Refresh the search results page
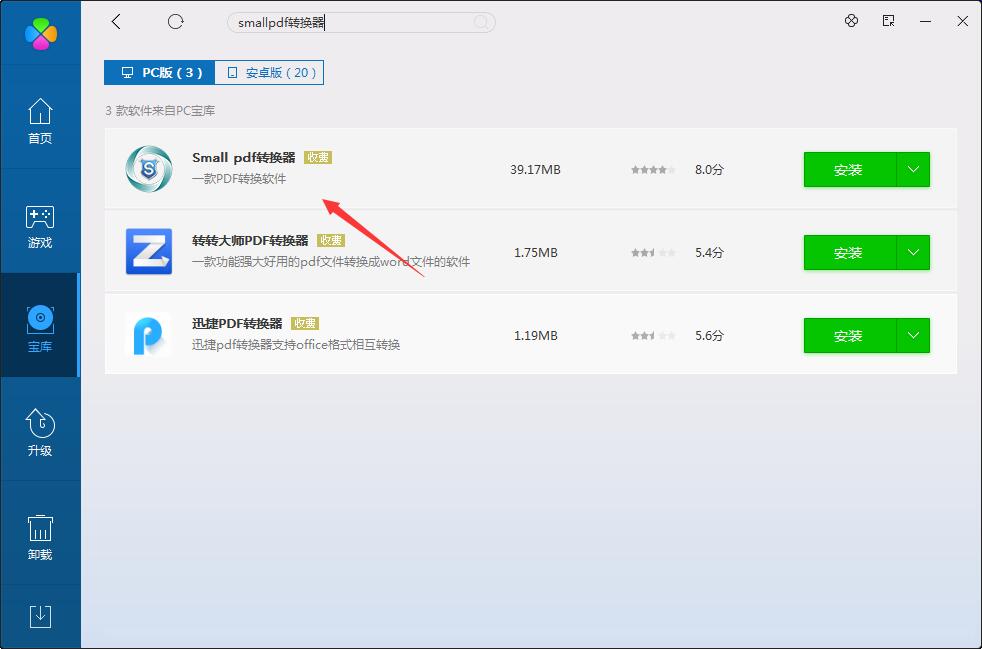982x649 pixels. pyautogui.click(x=175, y=22)
